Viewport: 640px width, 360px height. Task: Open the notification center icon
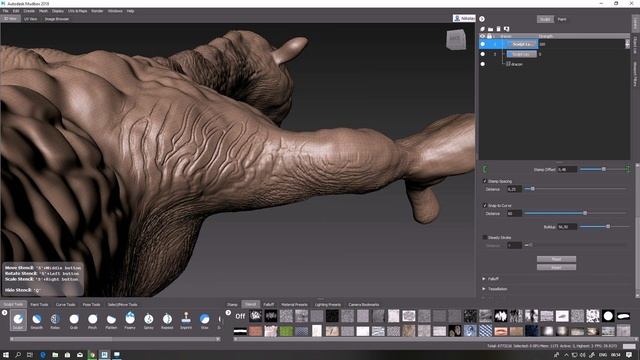629,355
